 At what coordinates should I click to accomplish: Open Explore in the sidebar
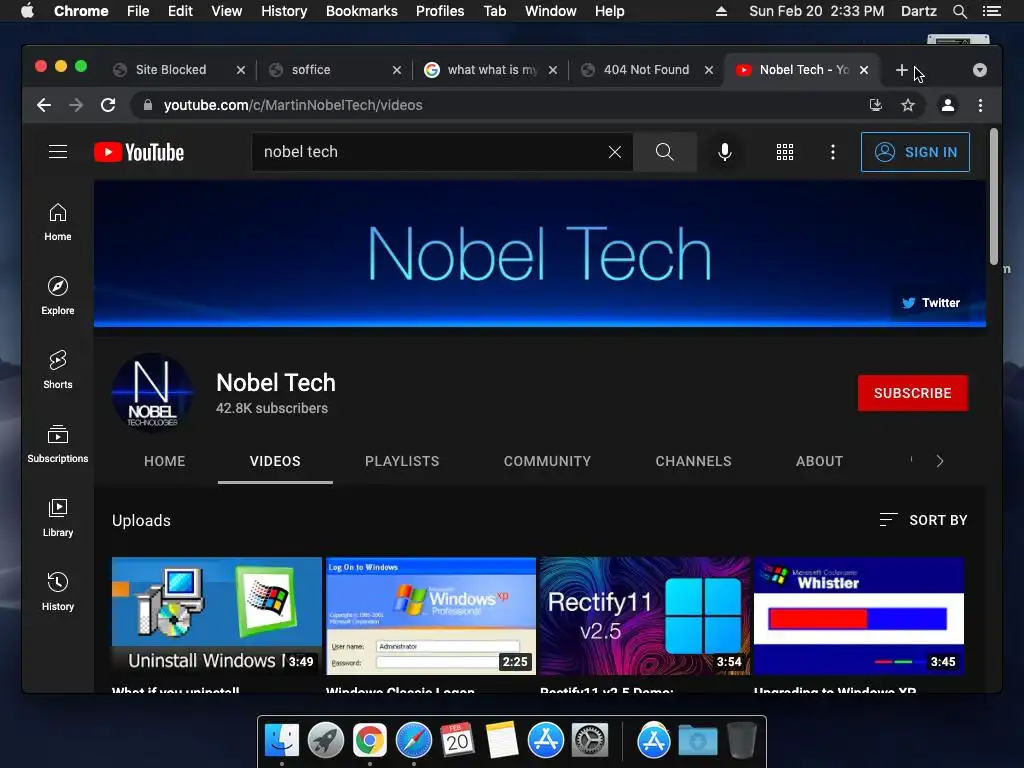57,296
